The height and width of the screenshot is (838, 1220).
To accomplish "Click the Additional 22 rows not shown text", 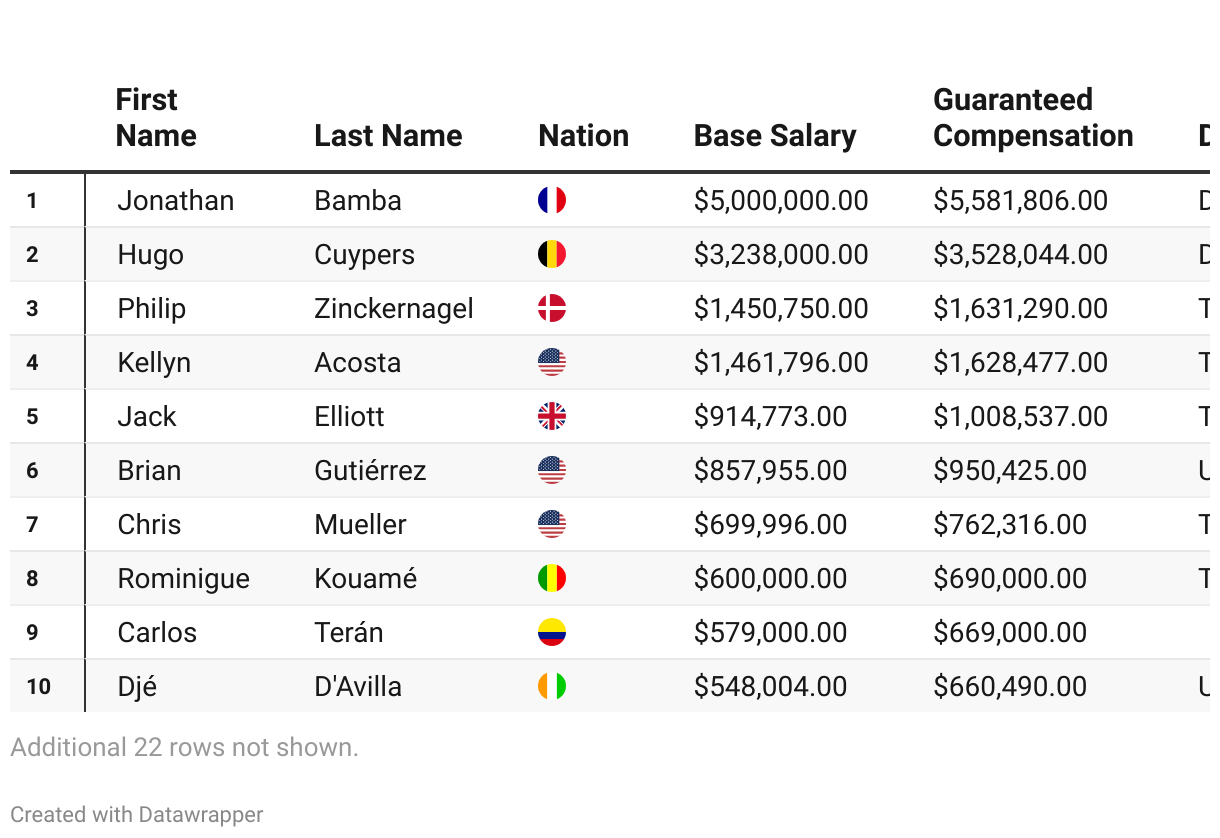I will (x=184, y=747).
